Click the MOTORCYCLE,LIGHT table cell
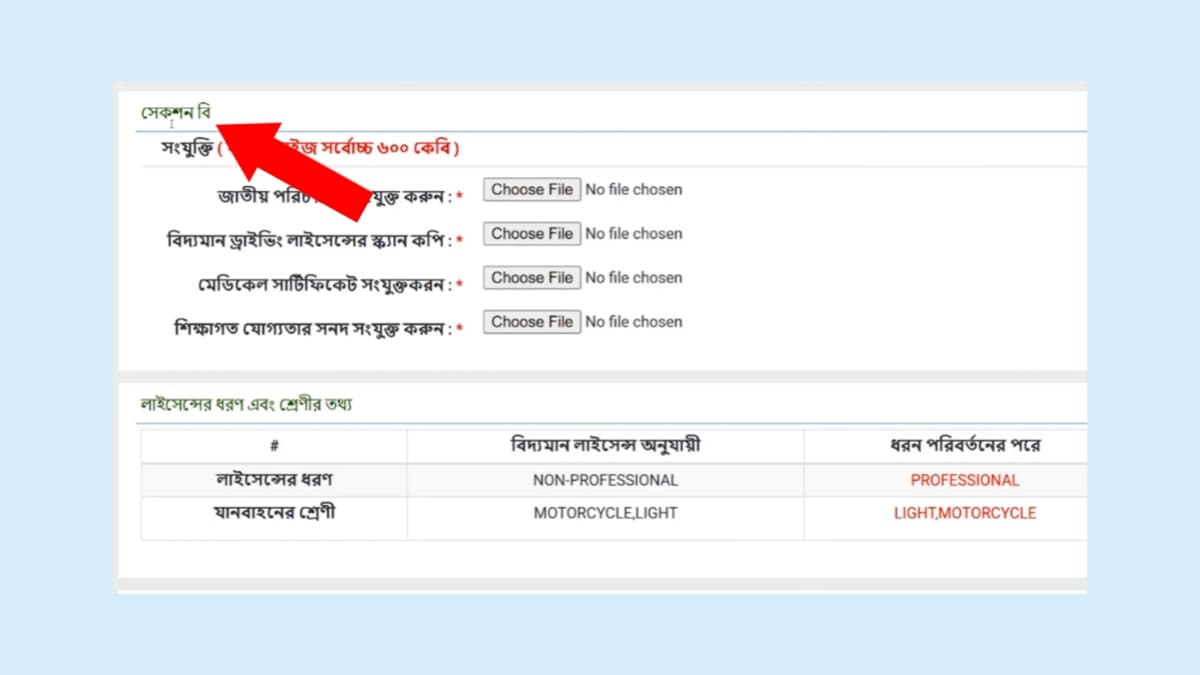This screenshot has width=1200, height=675. (x=604, y=513)
